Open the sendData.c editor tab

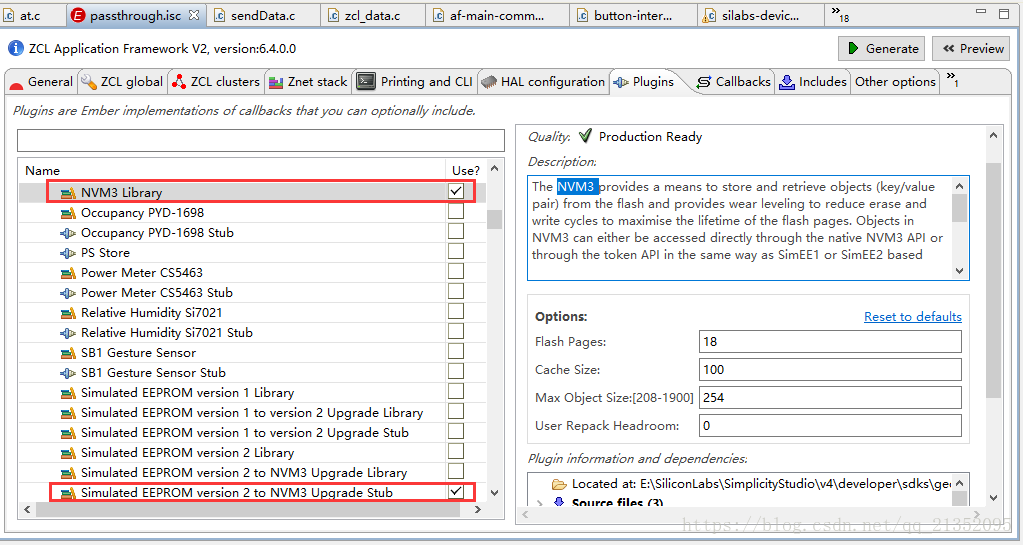263,16
